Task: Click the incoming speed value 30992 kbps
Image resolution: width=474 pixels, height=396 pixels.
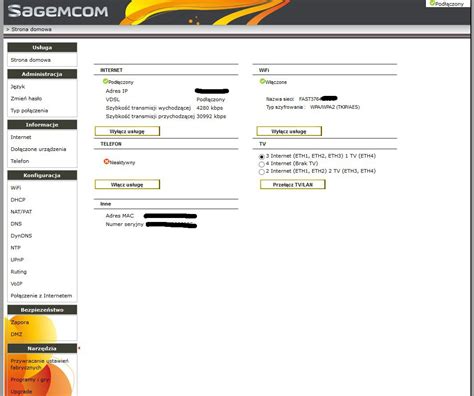Action: tap(211, 116)
